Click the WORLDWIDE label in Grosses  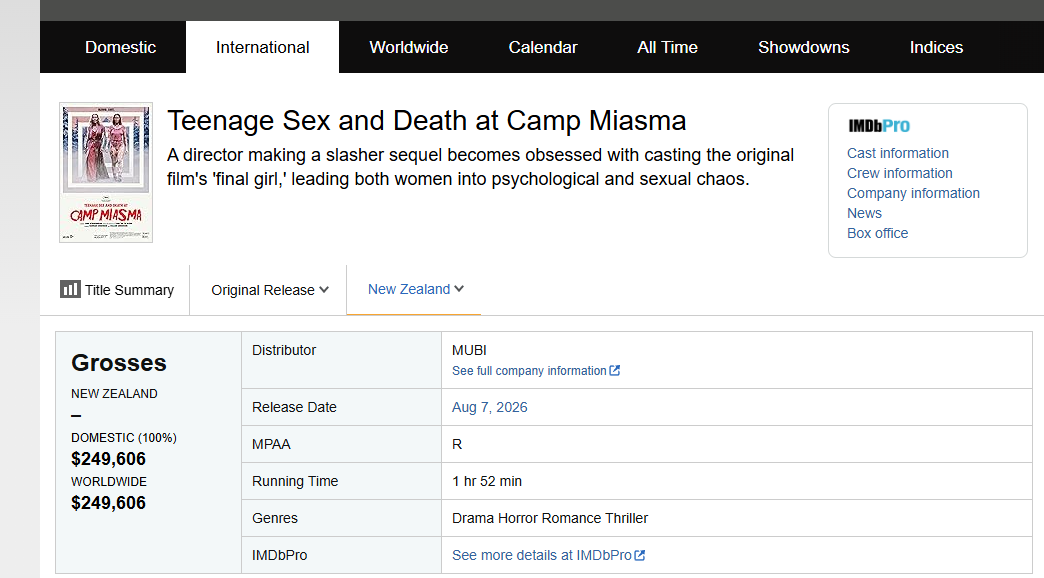pyautogui.click(x=109, y=481)
